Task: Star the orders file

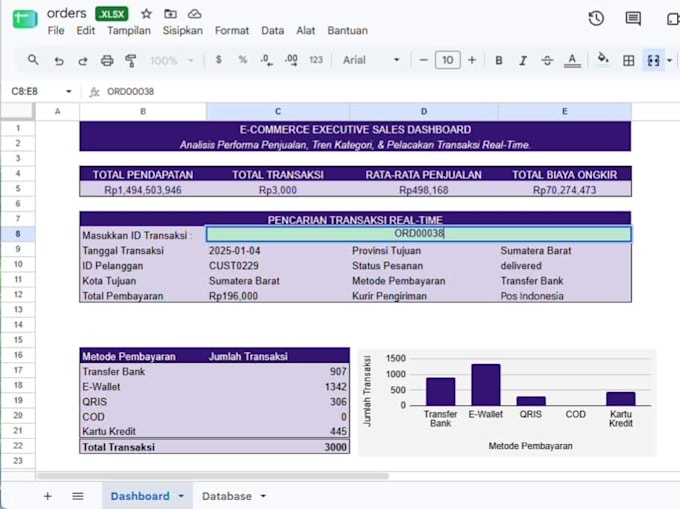Action: (146, 14)
